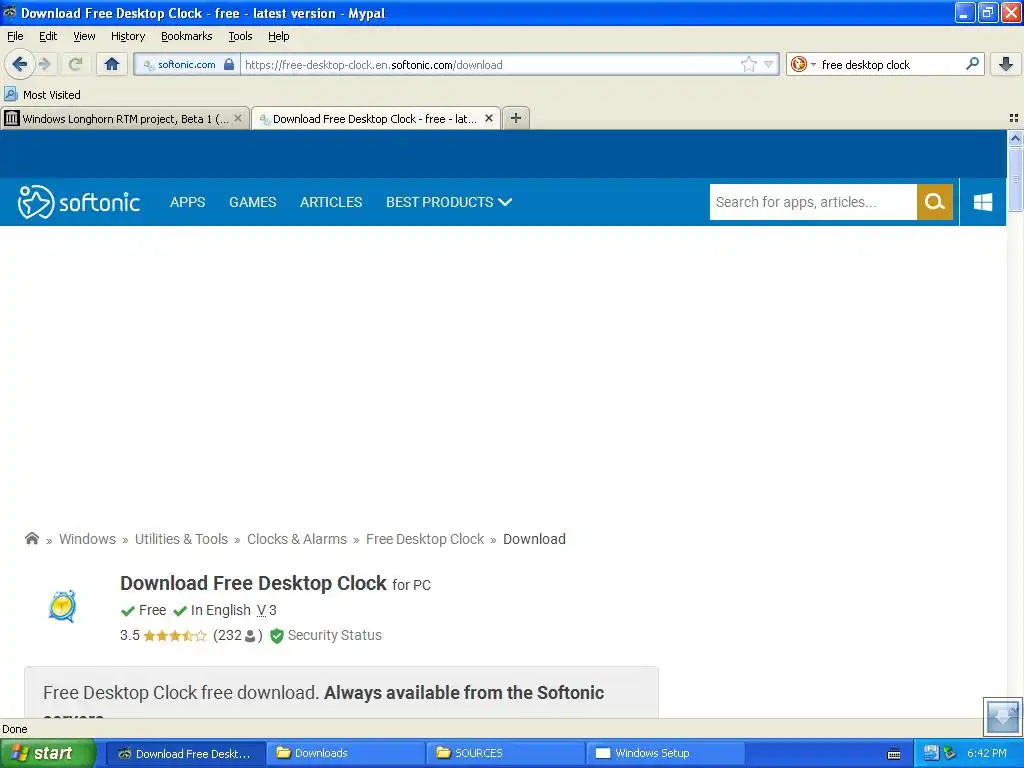Open Utilities & Tools breadcrumb link

182,539
